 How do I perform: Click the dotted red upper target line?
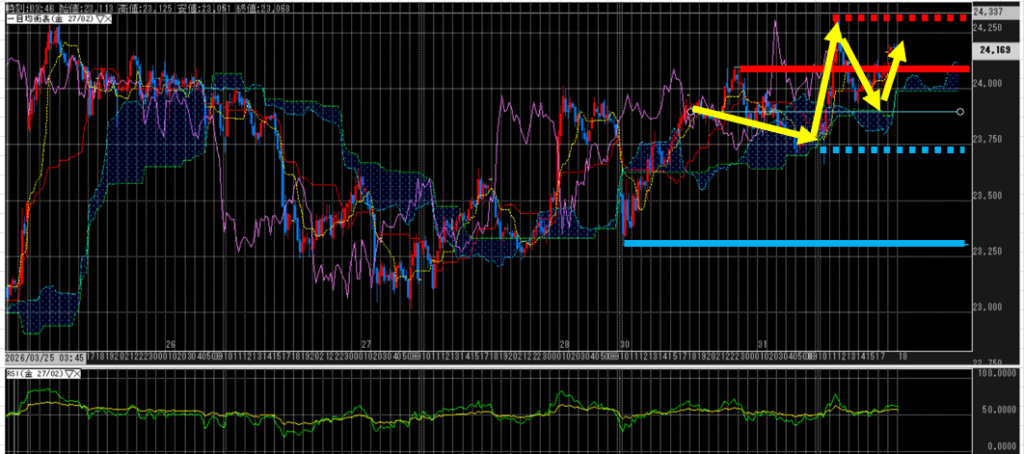(900, 18)
